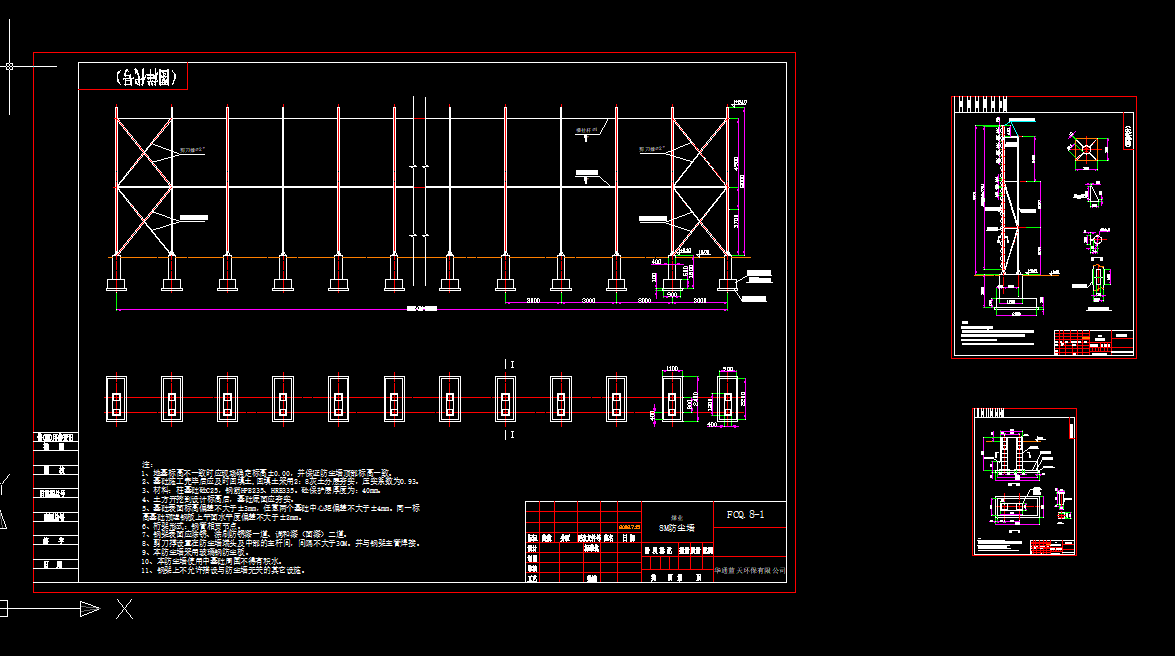Select the first foundation in the plan row
1175x656 pixels.
click(116, 400)
